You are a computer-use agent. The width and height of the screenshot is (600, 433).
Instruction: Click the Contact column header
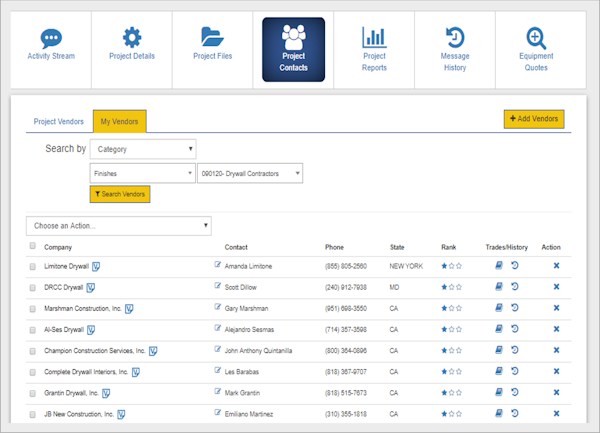point(236,247)
